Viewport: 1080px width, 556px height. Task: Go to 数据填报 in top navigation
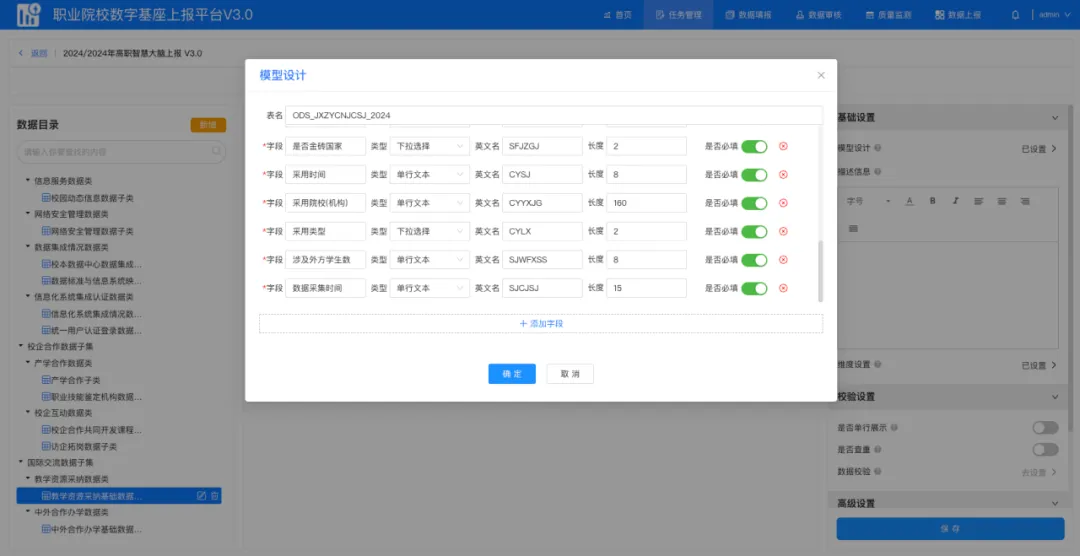click(747, 15)
